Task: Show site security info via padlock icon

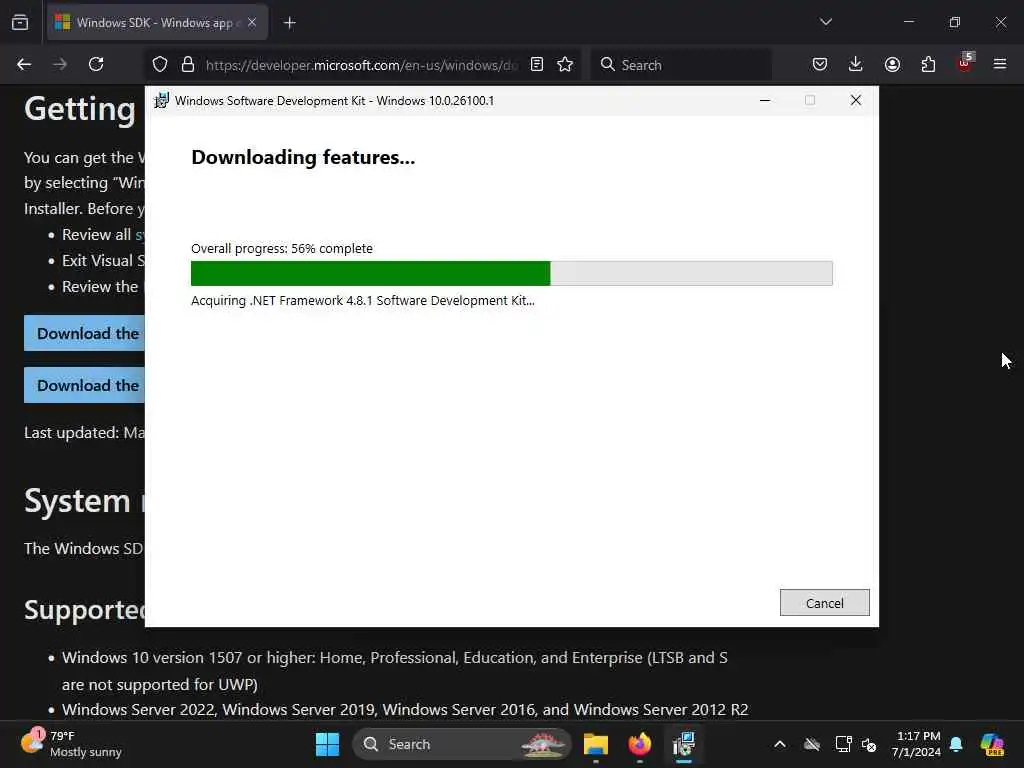Action: (188, 65)
